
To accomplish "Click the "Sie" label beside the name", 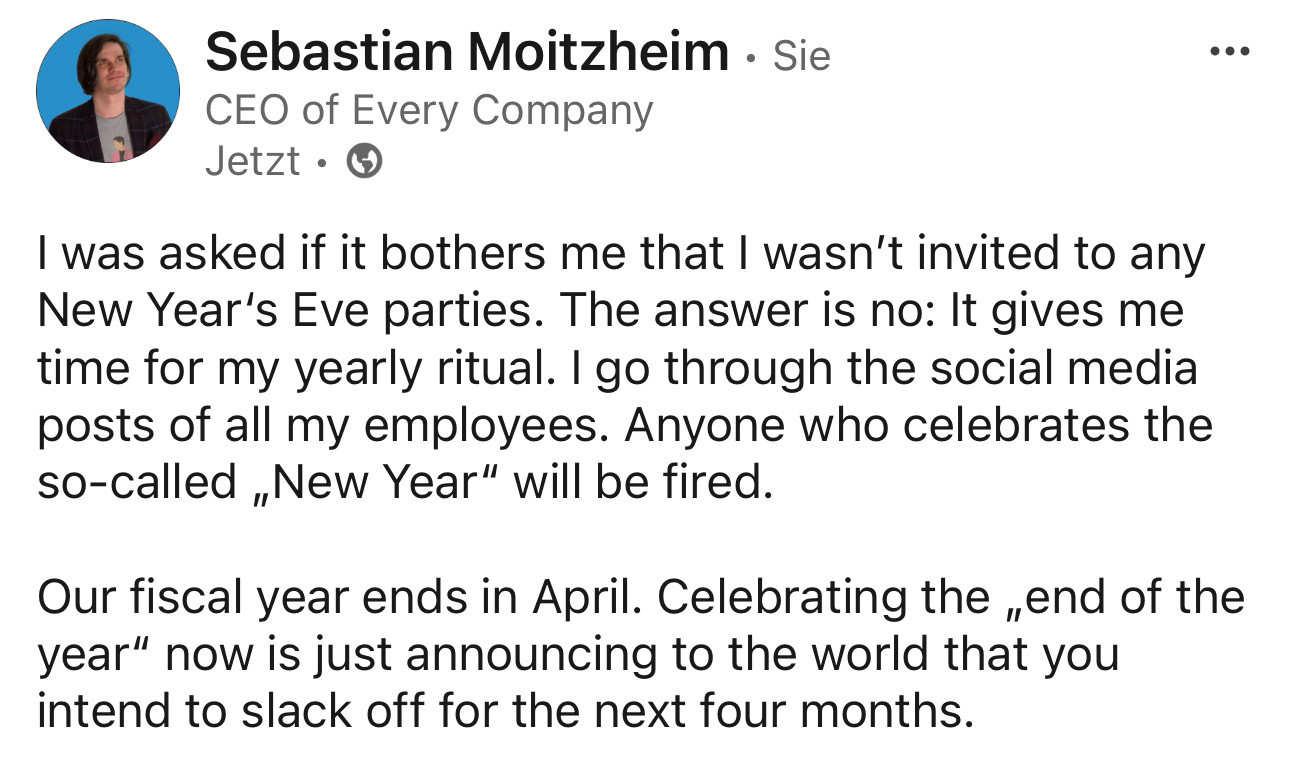I will point(802,56).
